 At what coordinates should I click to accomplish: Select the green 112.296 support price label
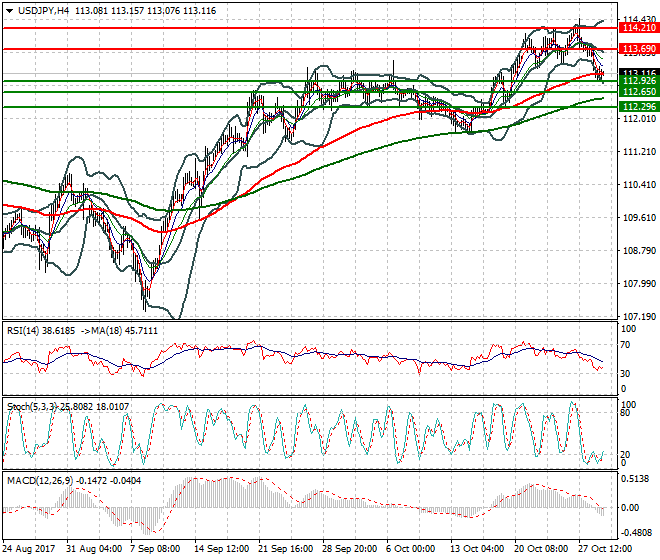coord(639,107)
